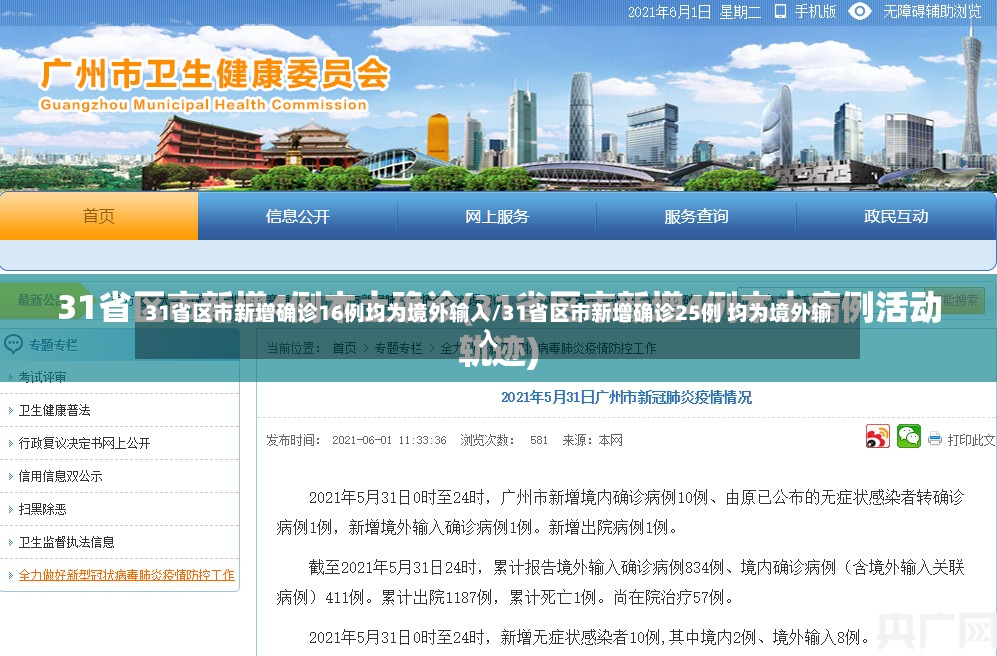Open the 服务查询 navigation tab
Image resolution: width=997 pixels, height=656 pixels.
click(696, 216)
